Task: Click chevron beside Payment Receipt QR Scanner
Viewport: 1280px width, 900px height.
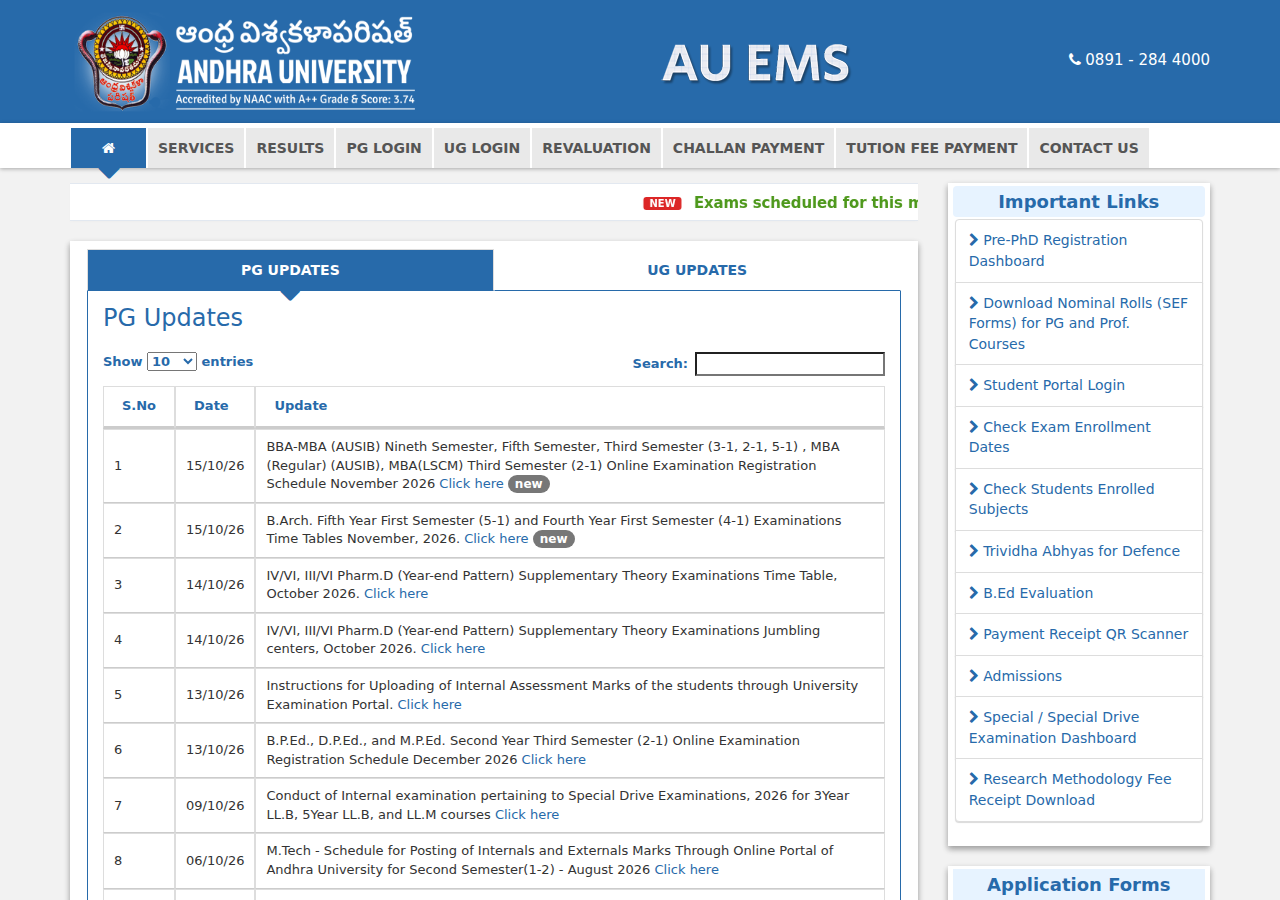Action: [974, 634]
